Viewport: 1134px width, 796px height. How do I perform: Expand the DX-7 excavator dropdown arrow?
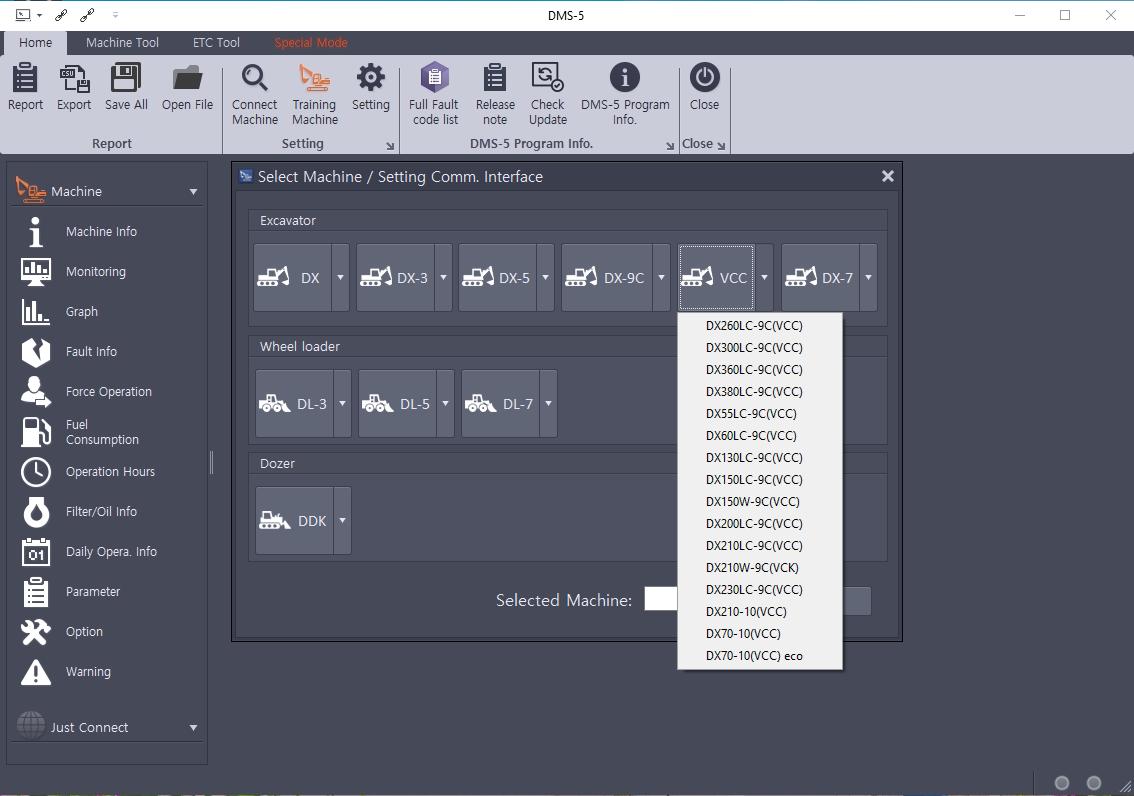coord(868,278)
